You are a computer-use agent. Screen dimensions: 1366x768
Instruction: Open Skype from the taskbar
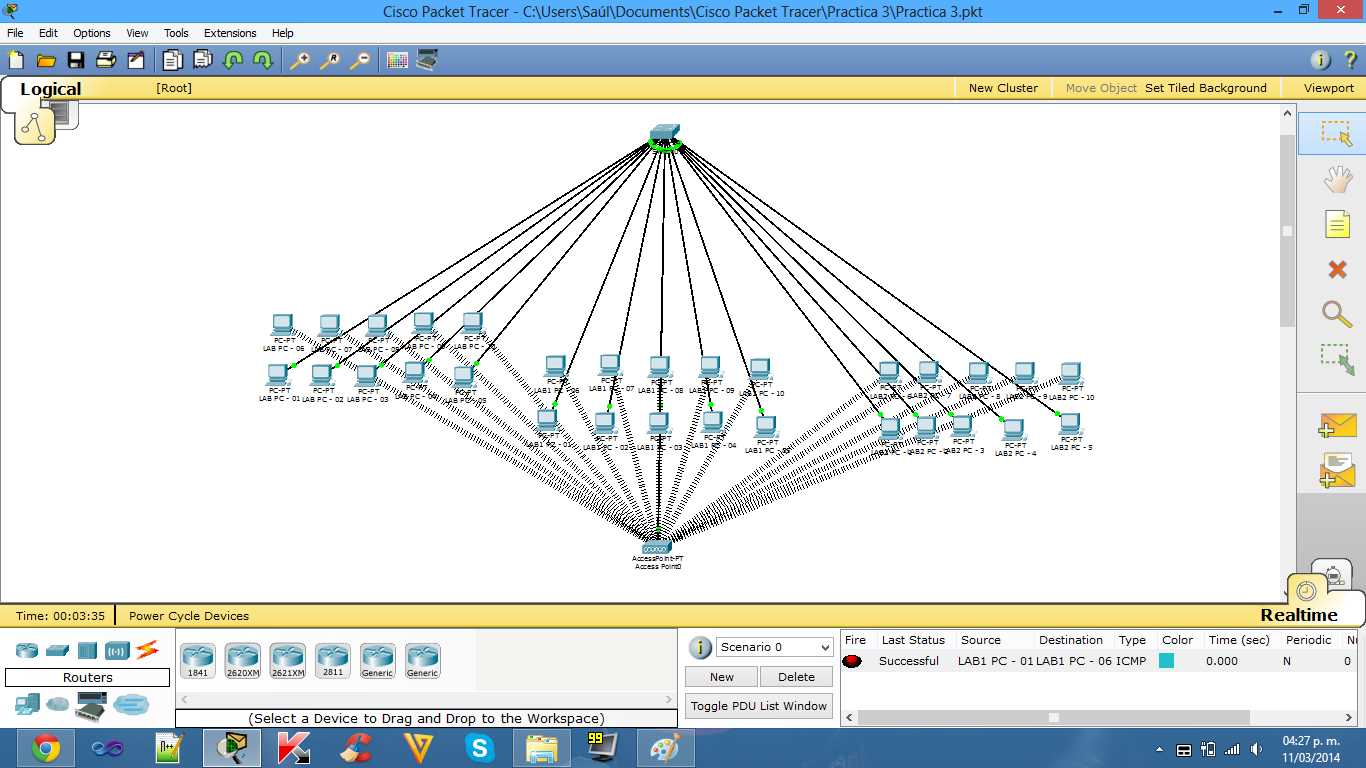tap(480, 747)
